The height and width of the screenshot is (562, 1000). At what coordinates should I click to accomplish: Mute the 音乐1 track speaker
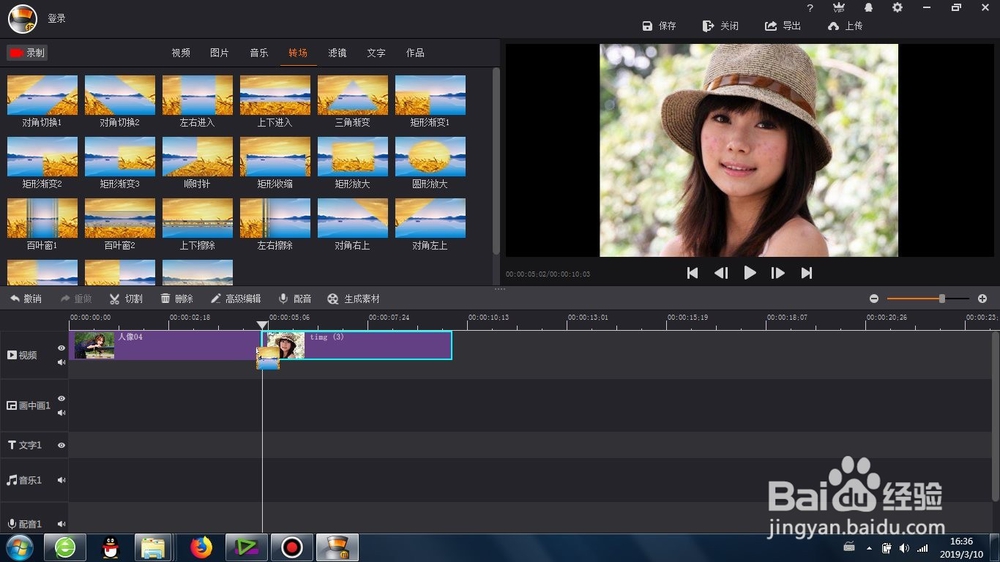[61, 480]
